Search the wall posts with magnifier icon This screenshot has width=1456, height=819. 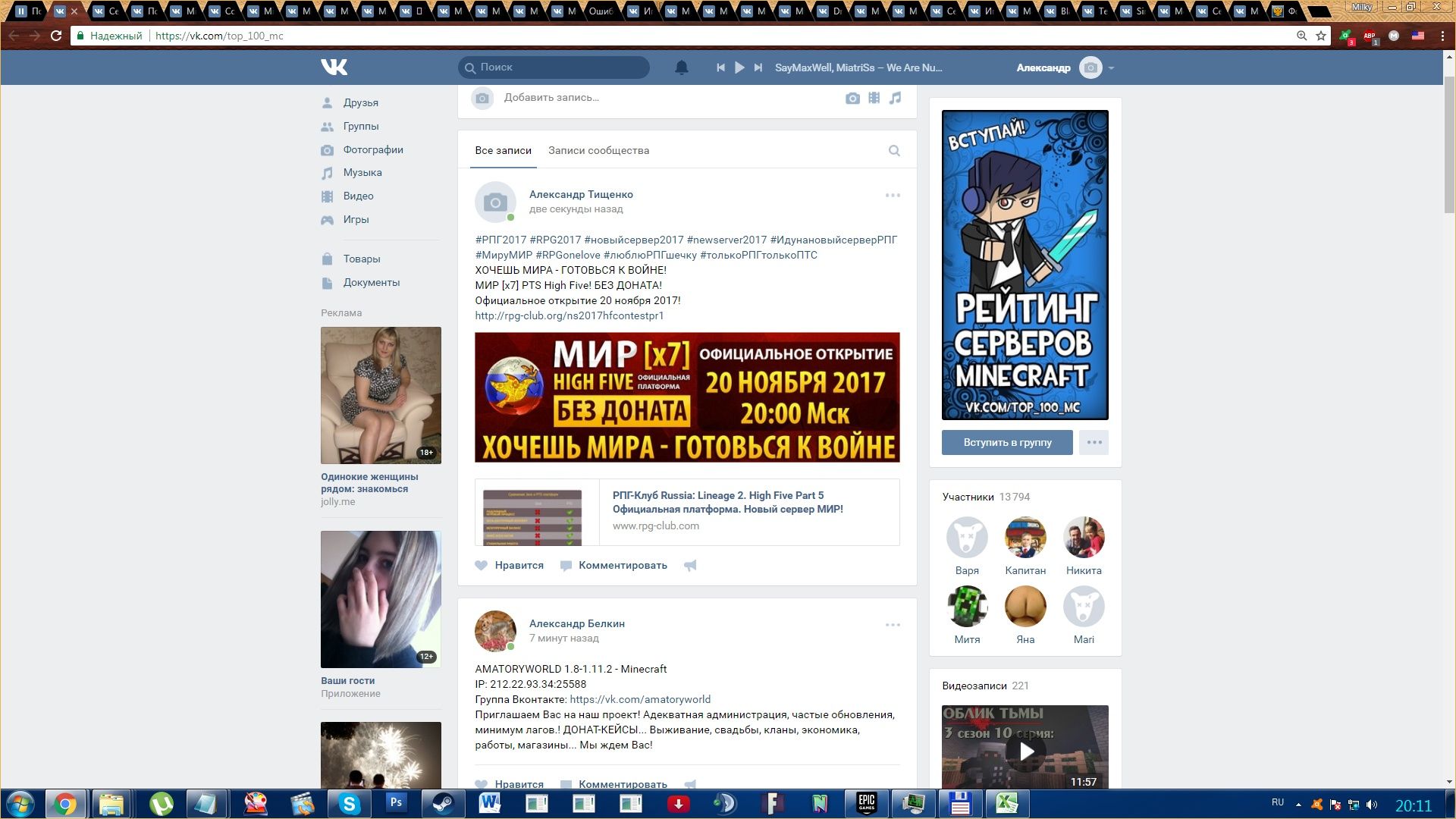[894, 151]
